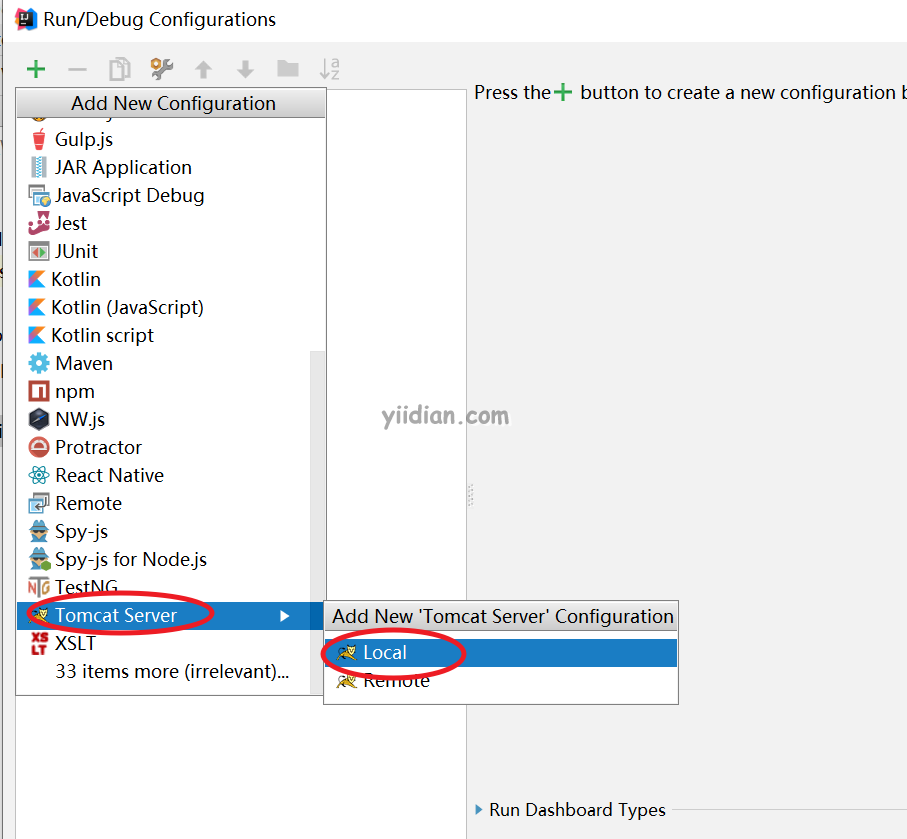Click the minus Remove Configuration icon
Screen dimensions: 907x839
77,70
